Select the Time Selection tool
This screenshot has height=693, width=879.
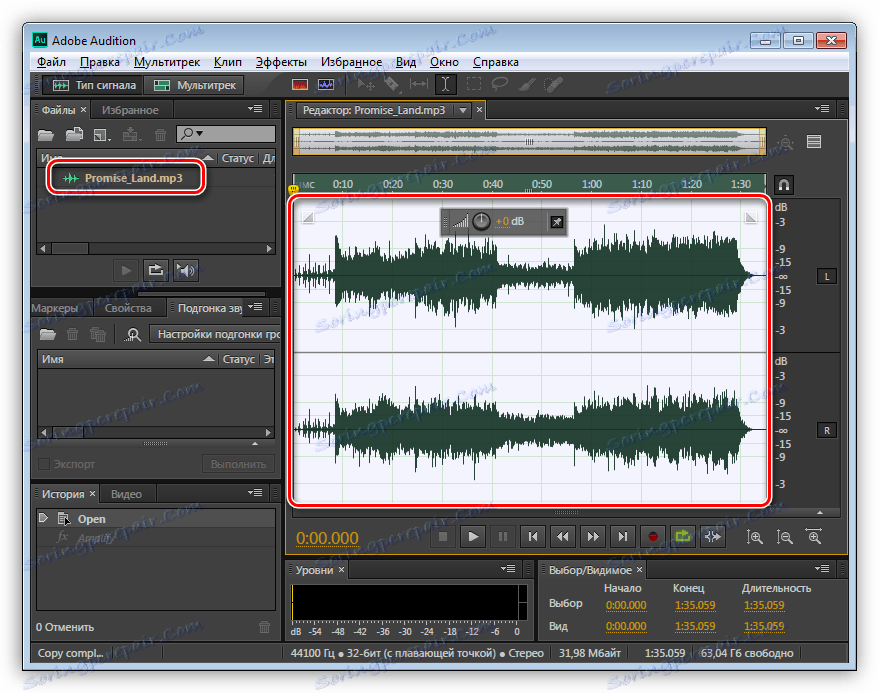pos(446,85)
